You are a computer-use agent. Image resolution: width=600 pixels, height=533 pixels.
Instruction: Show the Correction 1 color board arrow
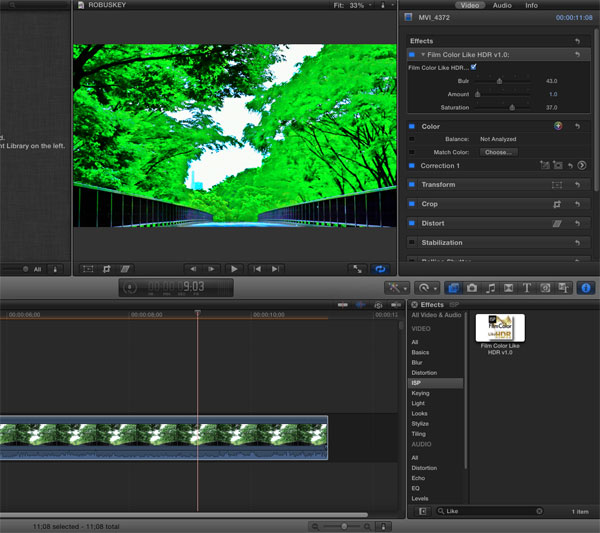(x=582, y=165)
